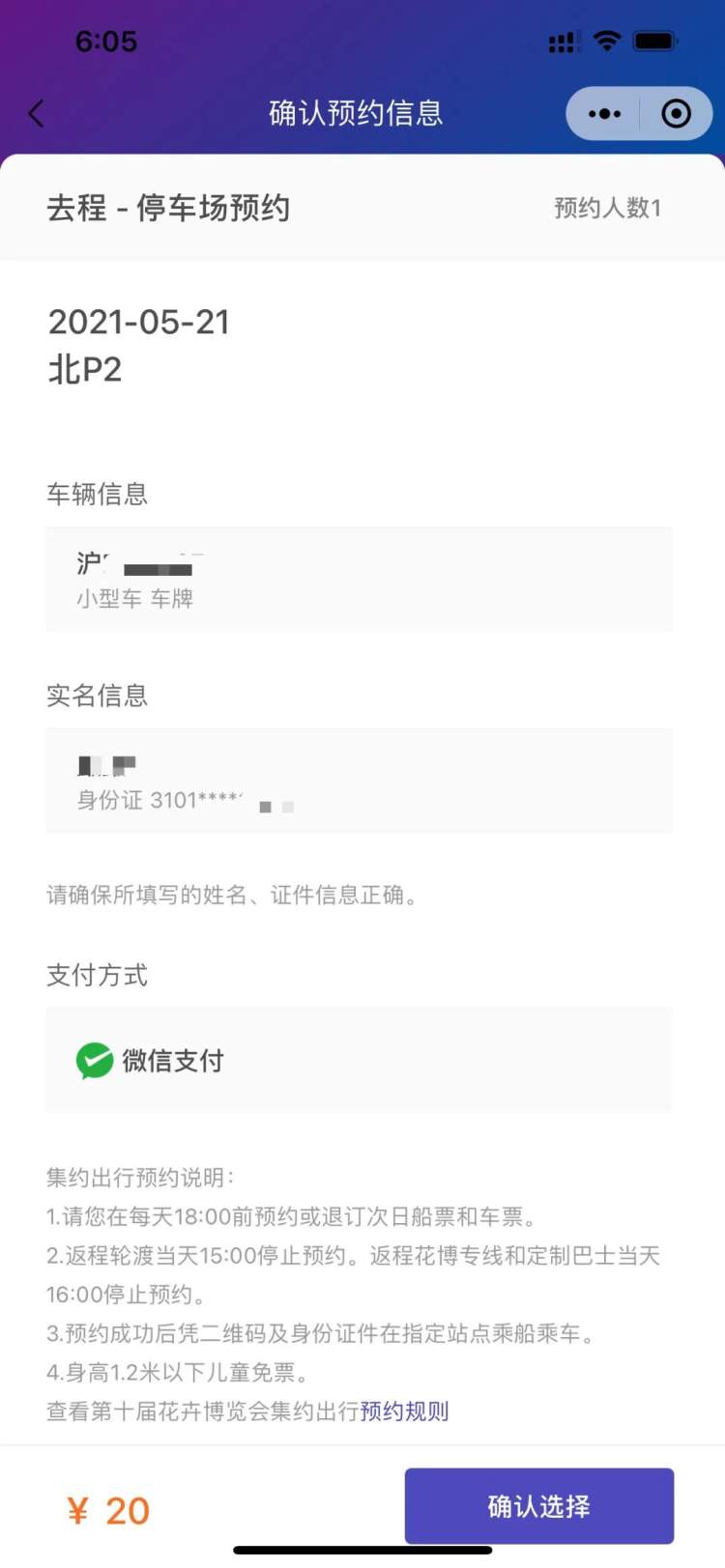Click the 确认预约信息 page title
The width and height of the screenshot is (725, 1568).
[356, 113]
